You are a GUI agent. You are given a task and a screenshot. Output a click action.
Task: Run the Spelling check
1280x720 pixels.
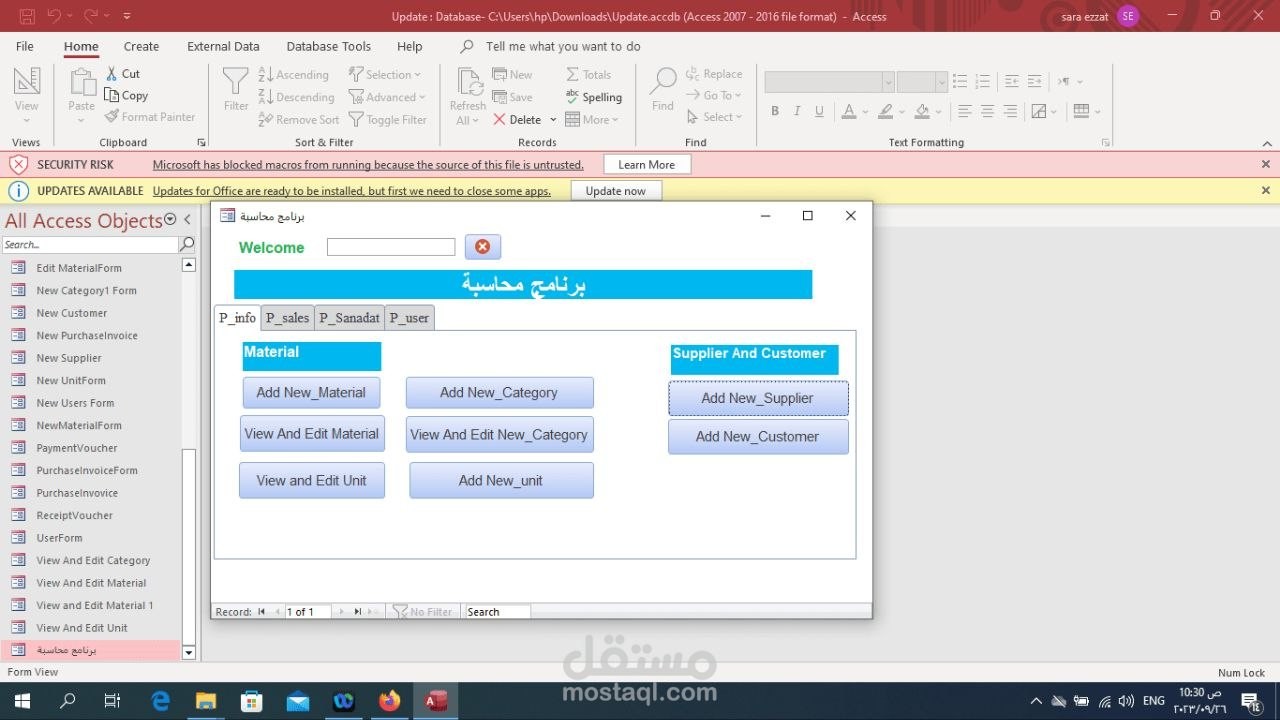tap(594, 97)
